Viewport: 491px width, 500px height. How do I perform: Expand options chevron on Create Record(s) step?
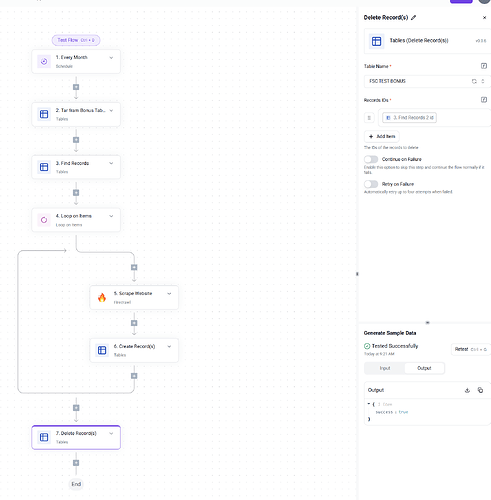(x=169, y=347)
